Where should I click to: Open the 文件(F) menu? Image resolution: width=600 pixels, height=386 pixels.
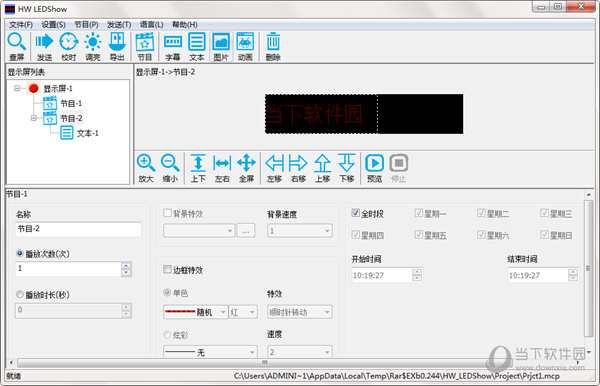pyautogui.click(x=21, y=25)
